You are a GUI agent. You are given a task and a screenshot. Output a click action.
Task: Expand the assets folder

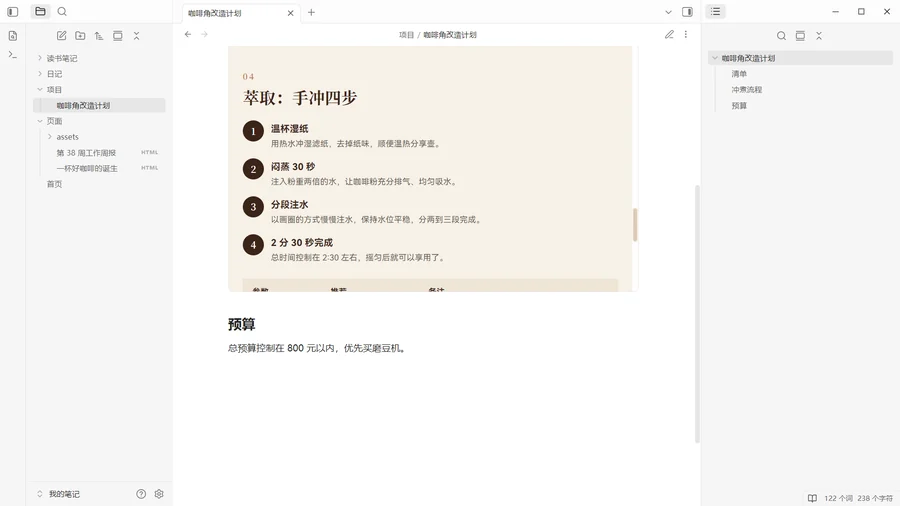(49, 137)
